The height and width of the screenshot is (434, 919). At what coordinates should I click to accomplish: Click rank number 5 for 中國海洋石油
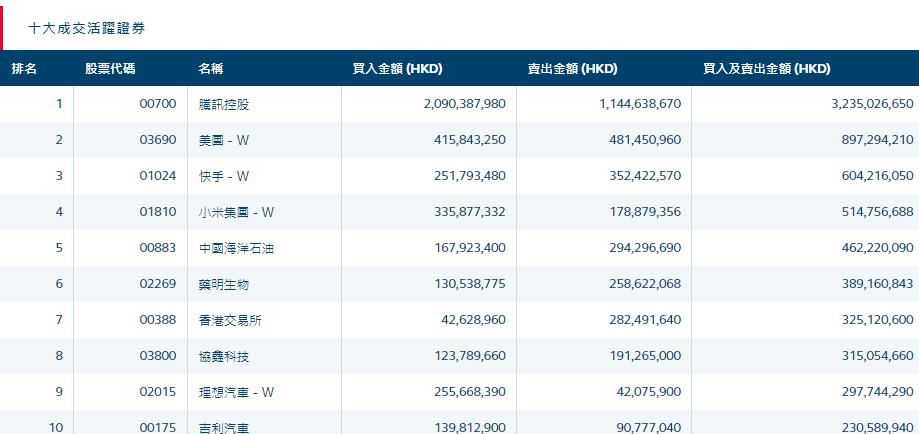click(x=59, y=248)
